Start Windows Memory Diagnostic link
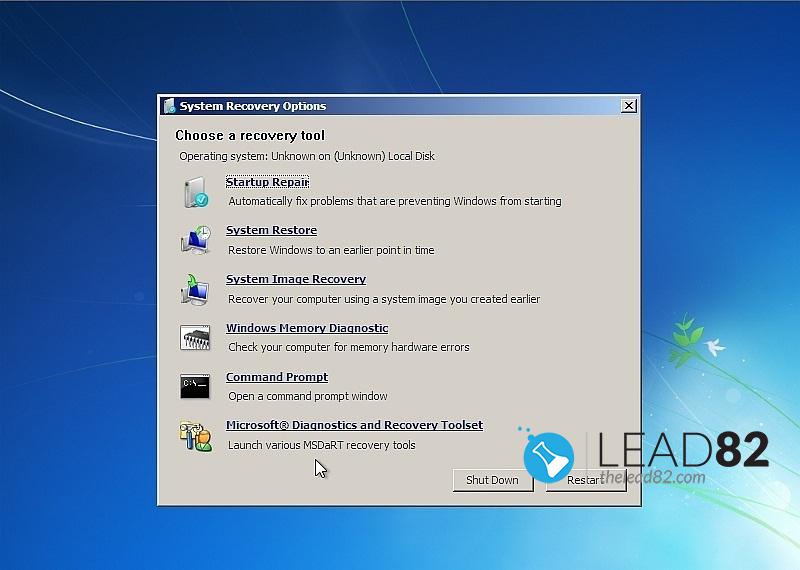 coord(307,328)
